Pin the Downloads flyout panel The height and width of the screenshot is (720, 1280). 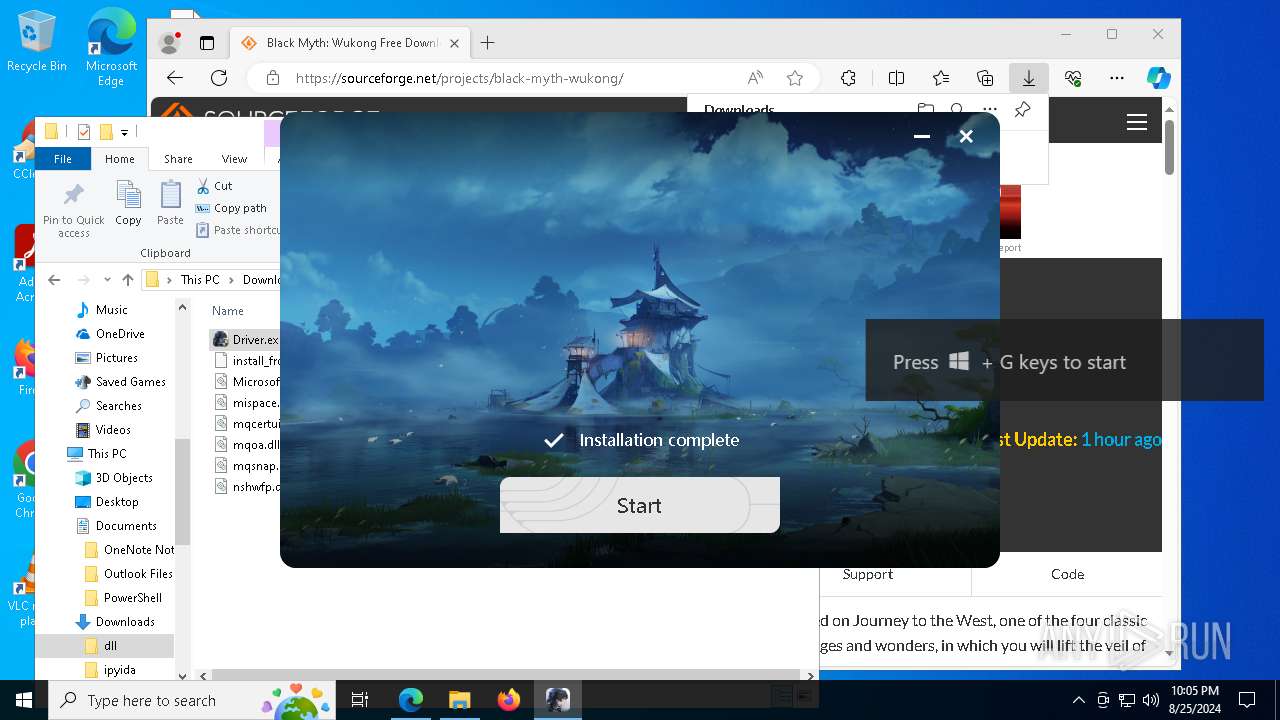(1022, 110)
